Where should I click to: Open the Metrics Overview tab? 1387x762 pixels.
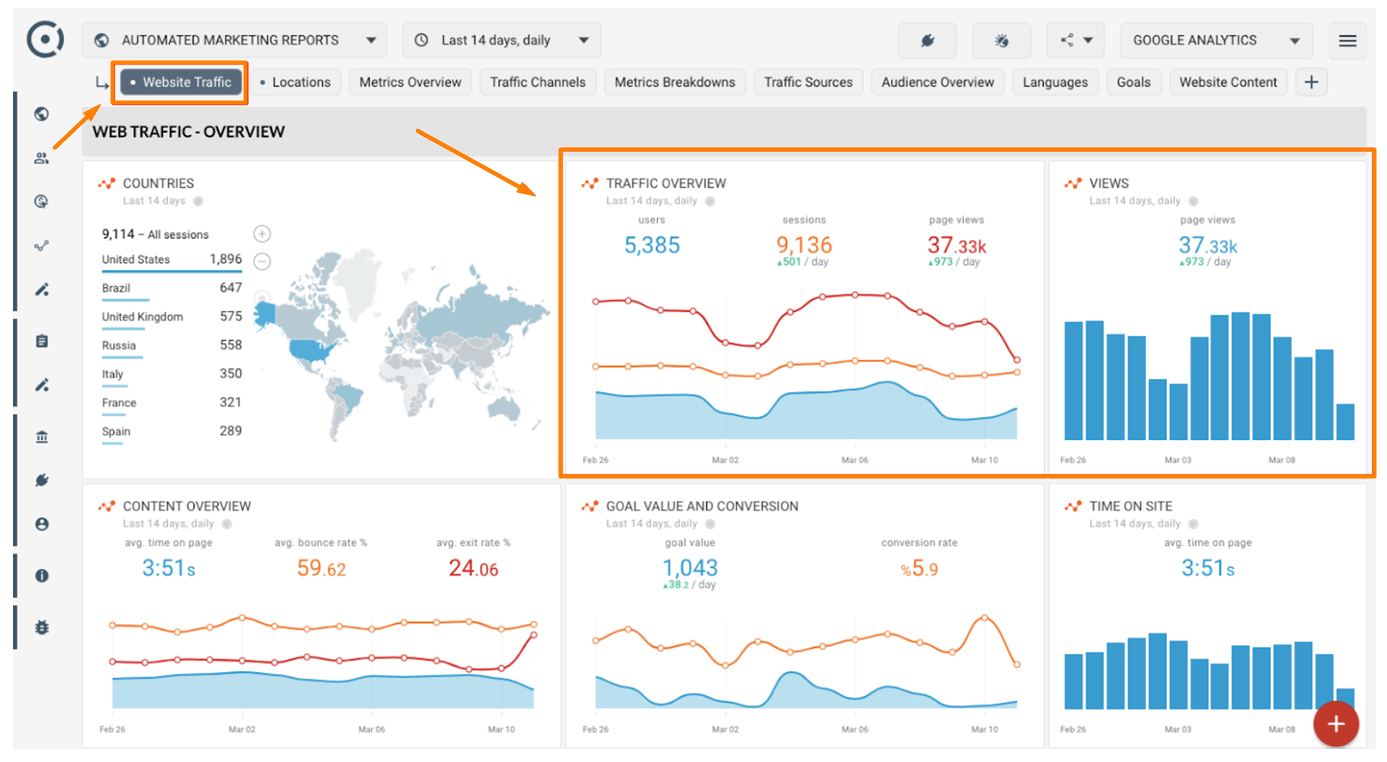tap(410, 82)
